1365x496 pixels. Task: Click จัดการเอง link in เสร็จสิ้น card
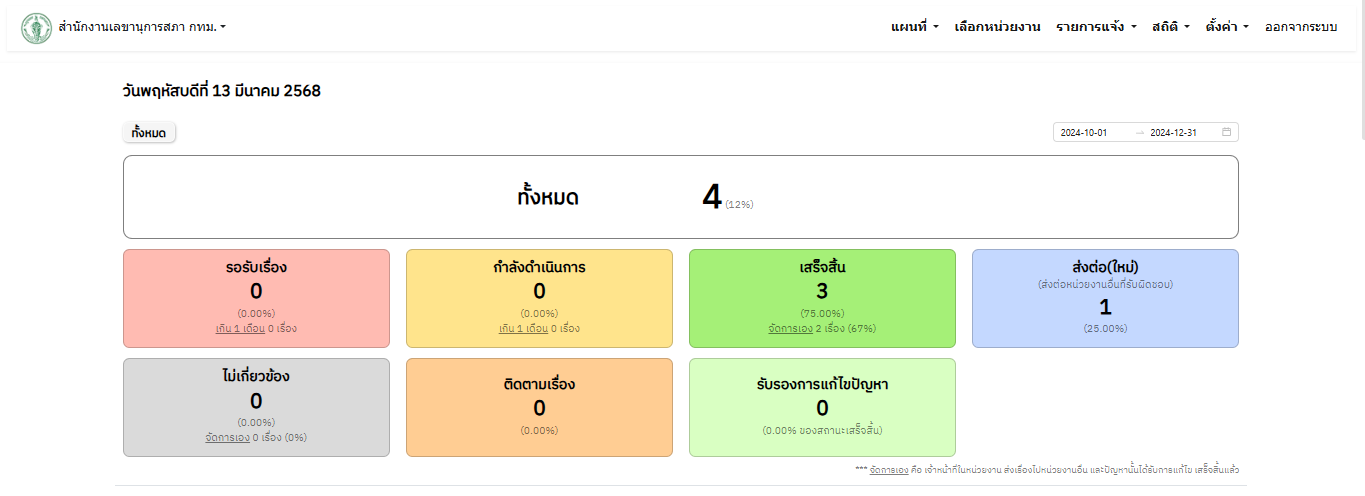(789, 328)
